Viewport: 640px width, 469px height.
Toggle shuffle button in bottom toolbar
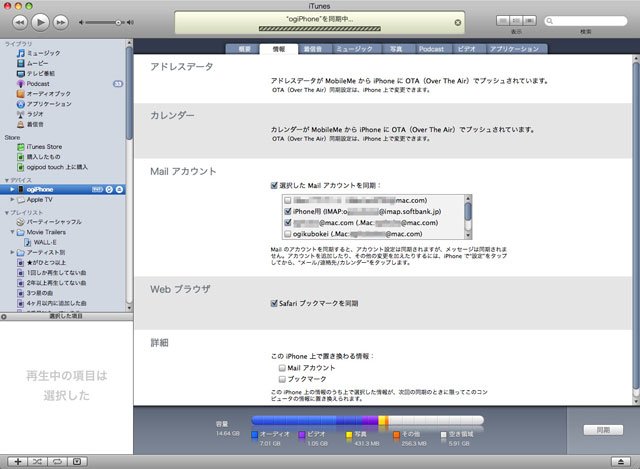[37, 462]
